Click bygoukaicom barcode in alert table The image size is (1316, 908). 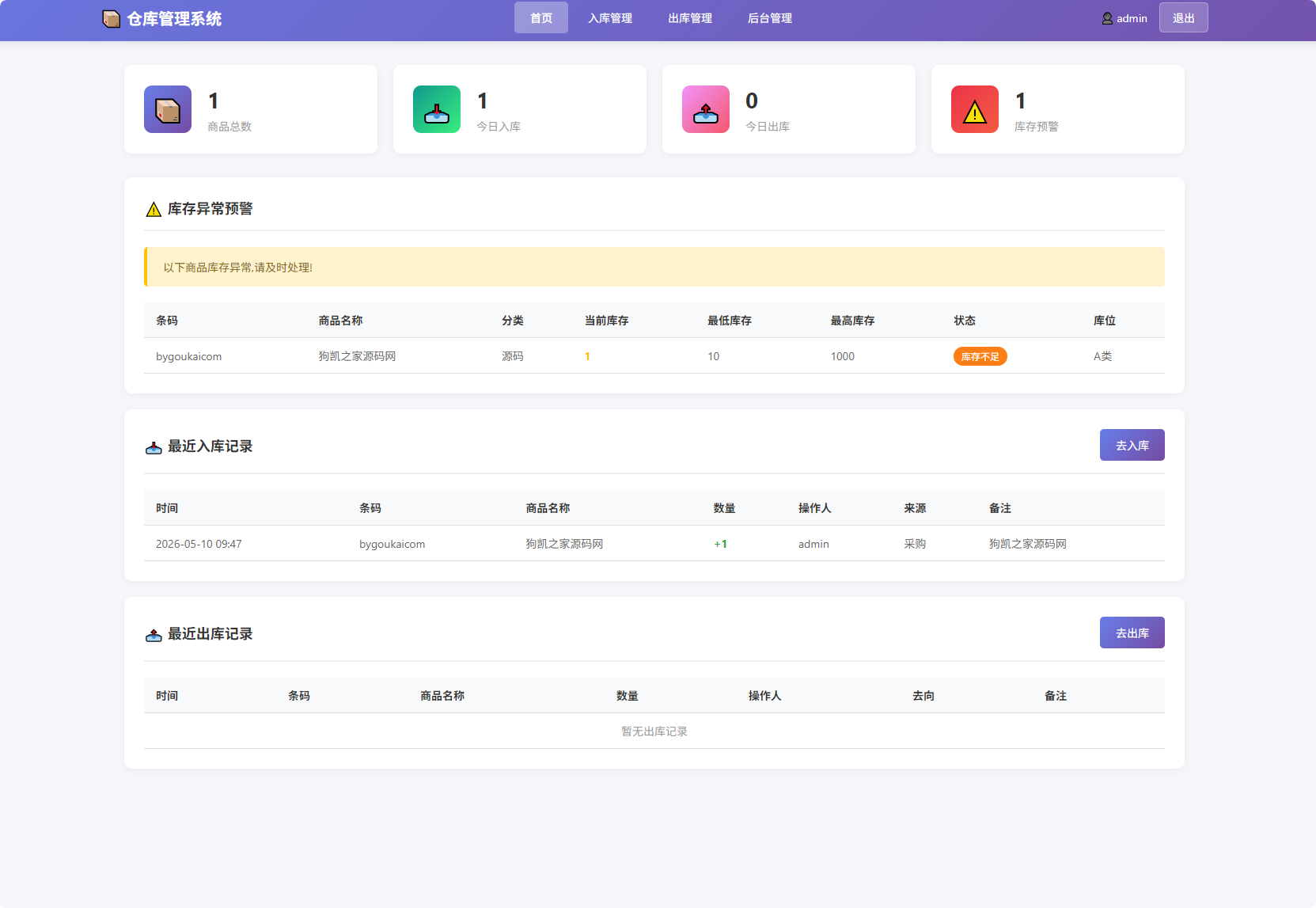[x=188, y=356]
